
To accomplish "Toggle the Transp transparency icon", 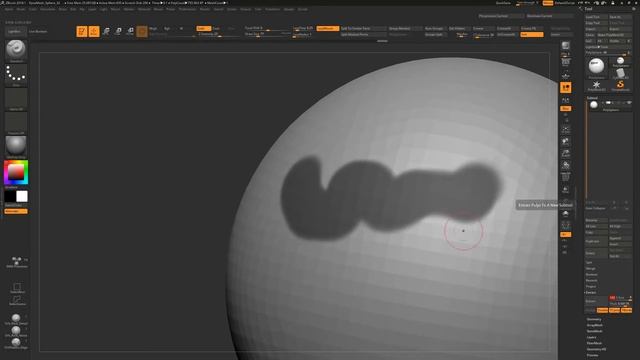I will [x=566, y=189].
